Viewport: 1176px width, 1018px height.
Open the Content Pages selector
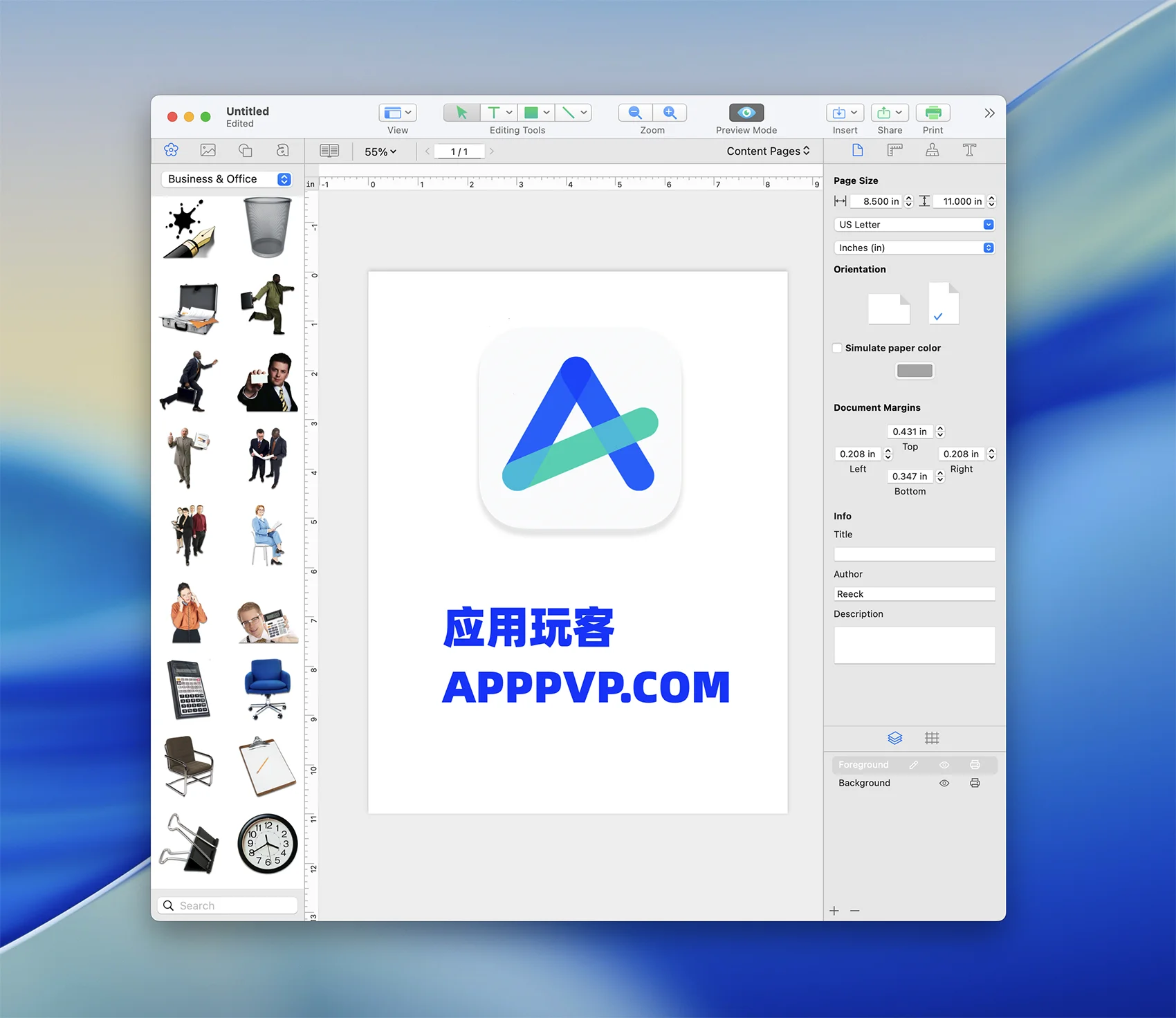(768, 151)
